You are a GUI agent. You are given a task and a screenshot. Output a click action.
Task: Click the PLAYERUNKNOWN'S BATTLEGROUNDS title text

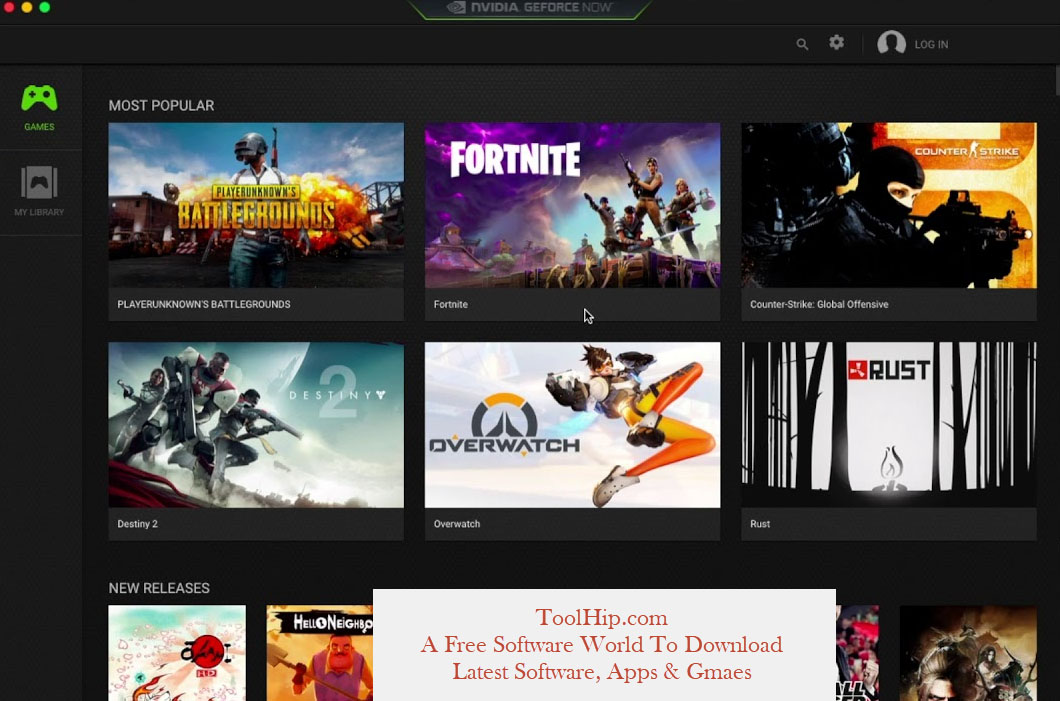[x=203, y=304]
